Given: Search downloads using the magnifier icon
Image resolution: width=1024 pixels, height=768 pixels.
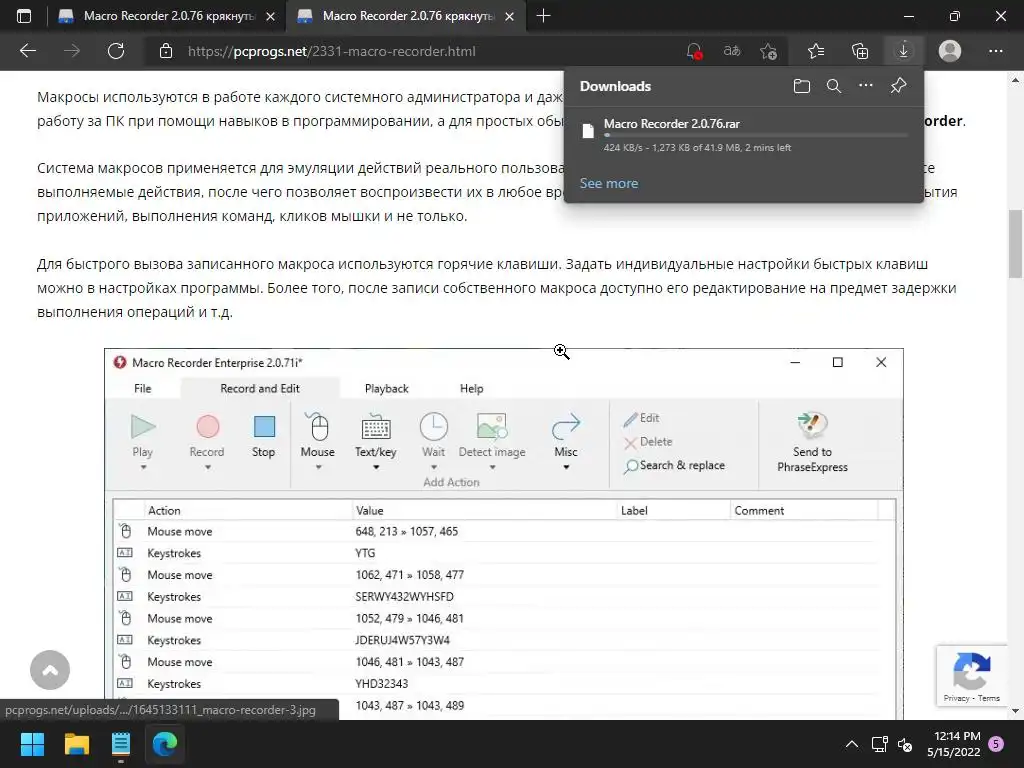Looking at the screenshot, I should pos(833,86).
